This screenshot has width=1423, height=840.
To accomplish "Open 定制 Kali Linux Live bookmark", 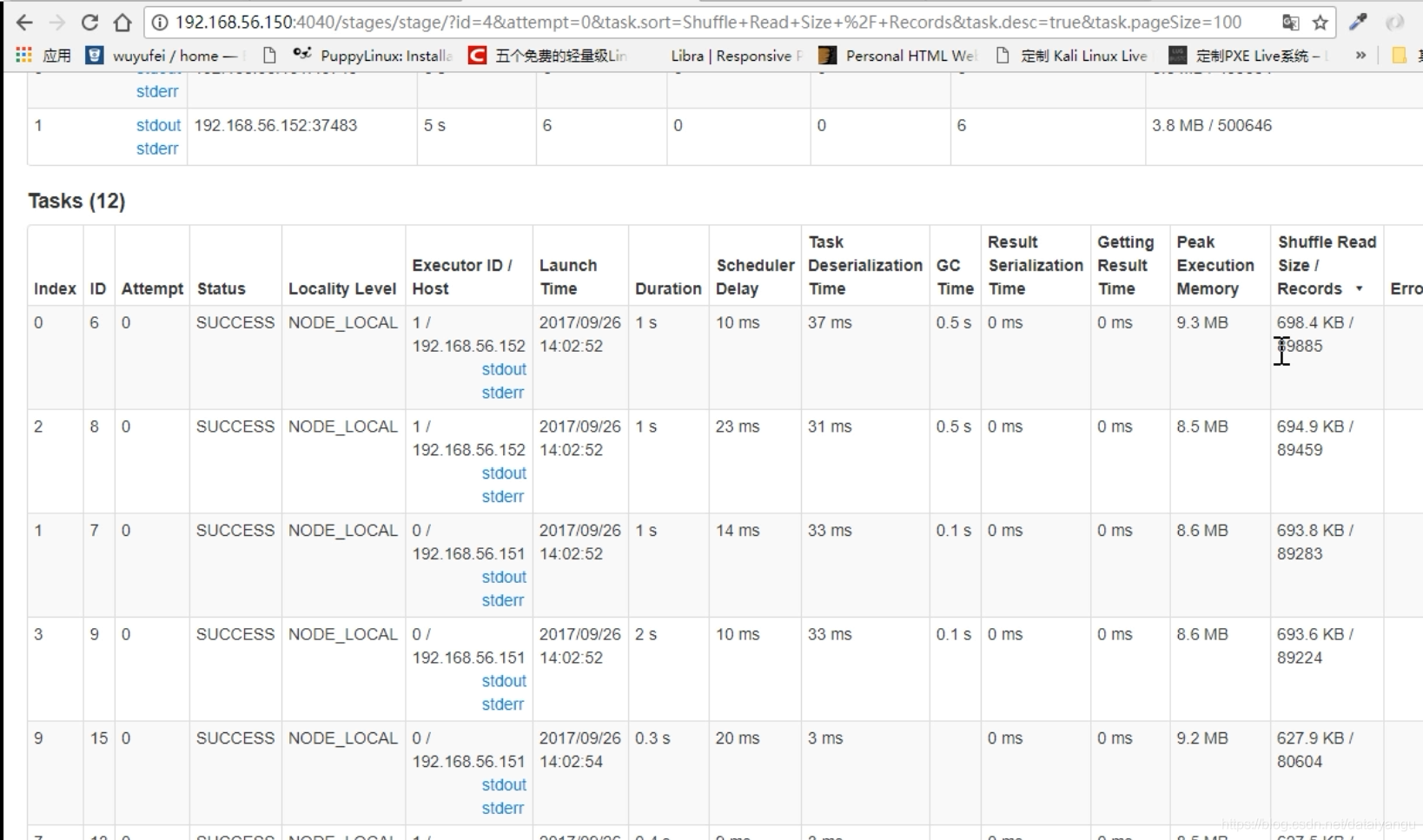I will point(1072,56).
